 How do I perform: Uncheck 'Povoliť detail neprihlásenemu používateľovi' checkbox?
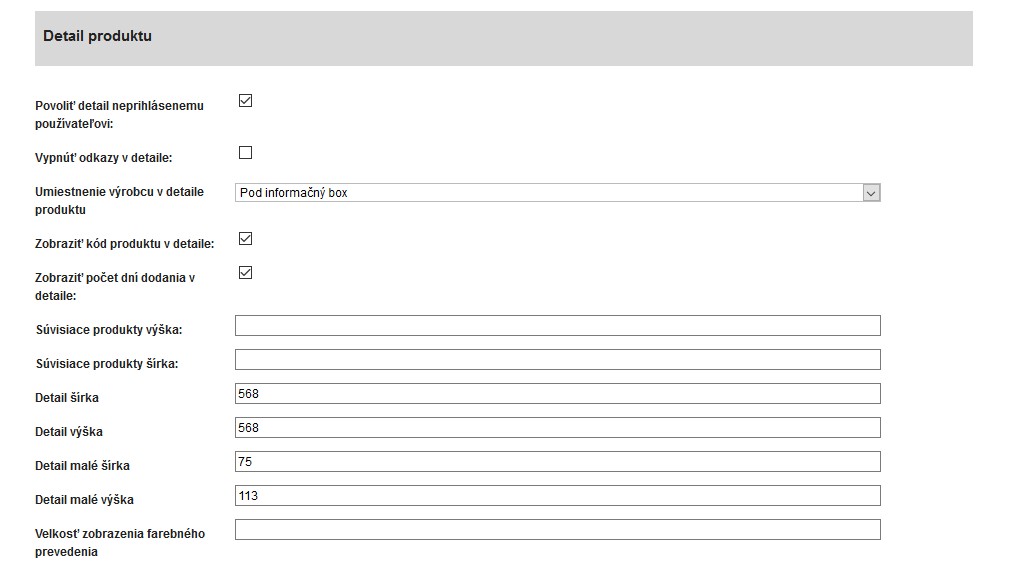click(x=245, y=101)
